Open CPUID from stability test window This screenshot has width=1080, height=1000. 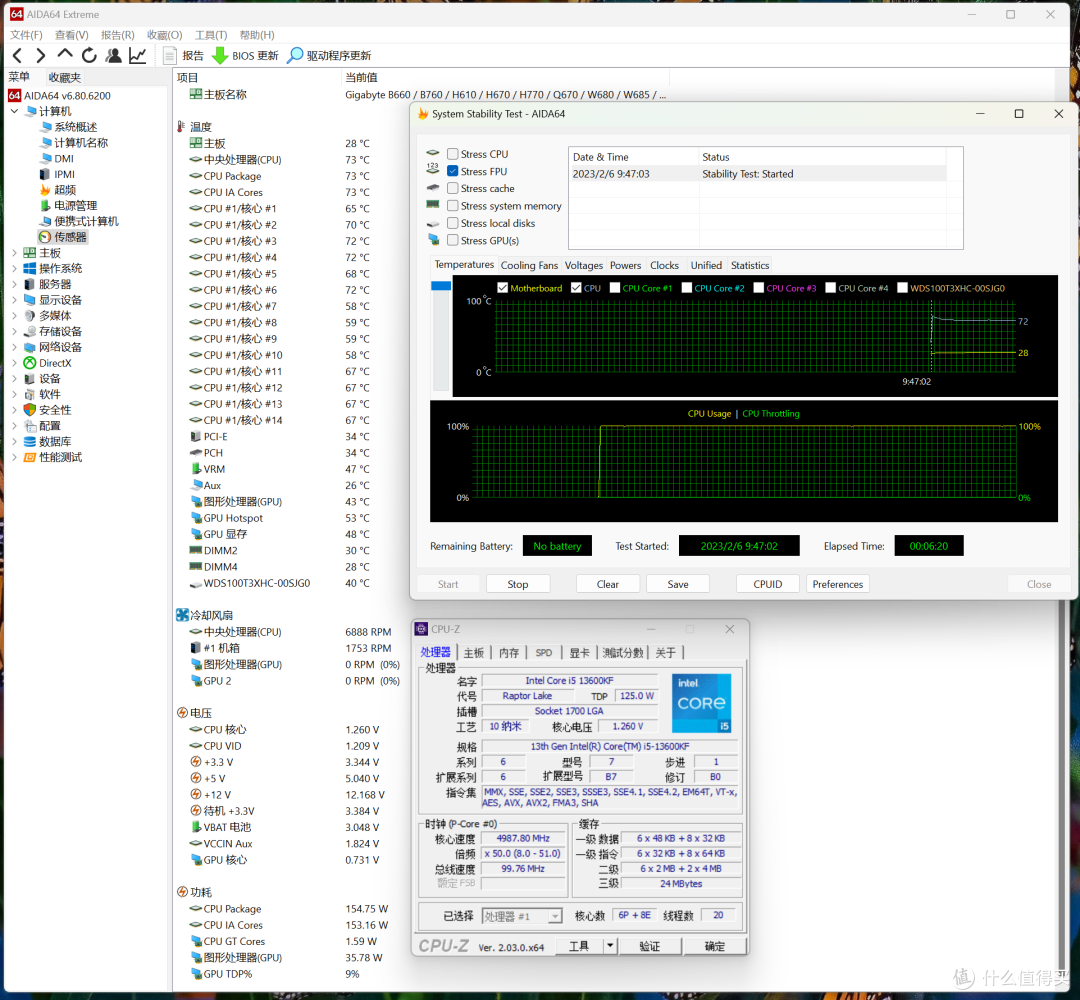click(x=767, y=584)
